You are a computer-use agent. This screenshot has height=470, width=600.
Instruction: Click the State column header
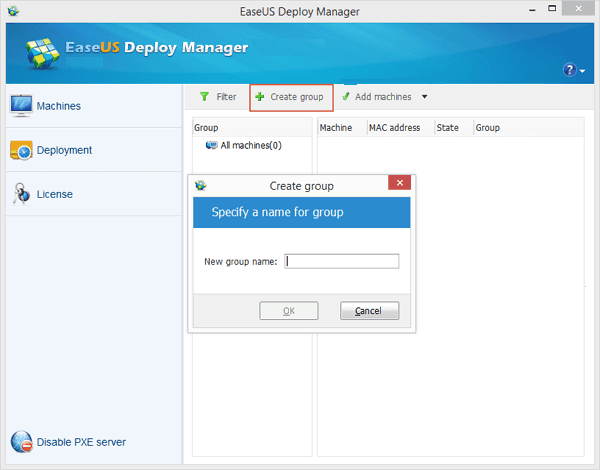click(x=447, y=128)
